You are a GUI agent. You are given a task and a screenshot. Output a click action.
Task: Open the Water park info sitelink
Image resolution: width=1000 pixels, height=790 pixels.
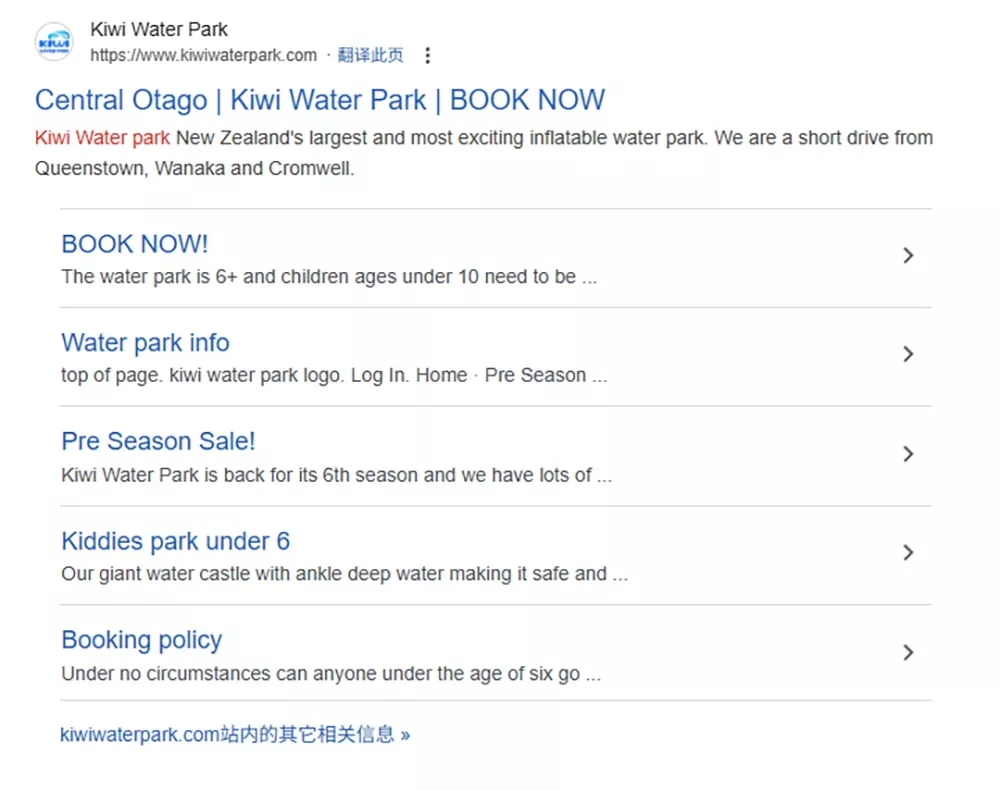click(145, 343)
